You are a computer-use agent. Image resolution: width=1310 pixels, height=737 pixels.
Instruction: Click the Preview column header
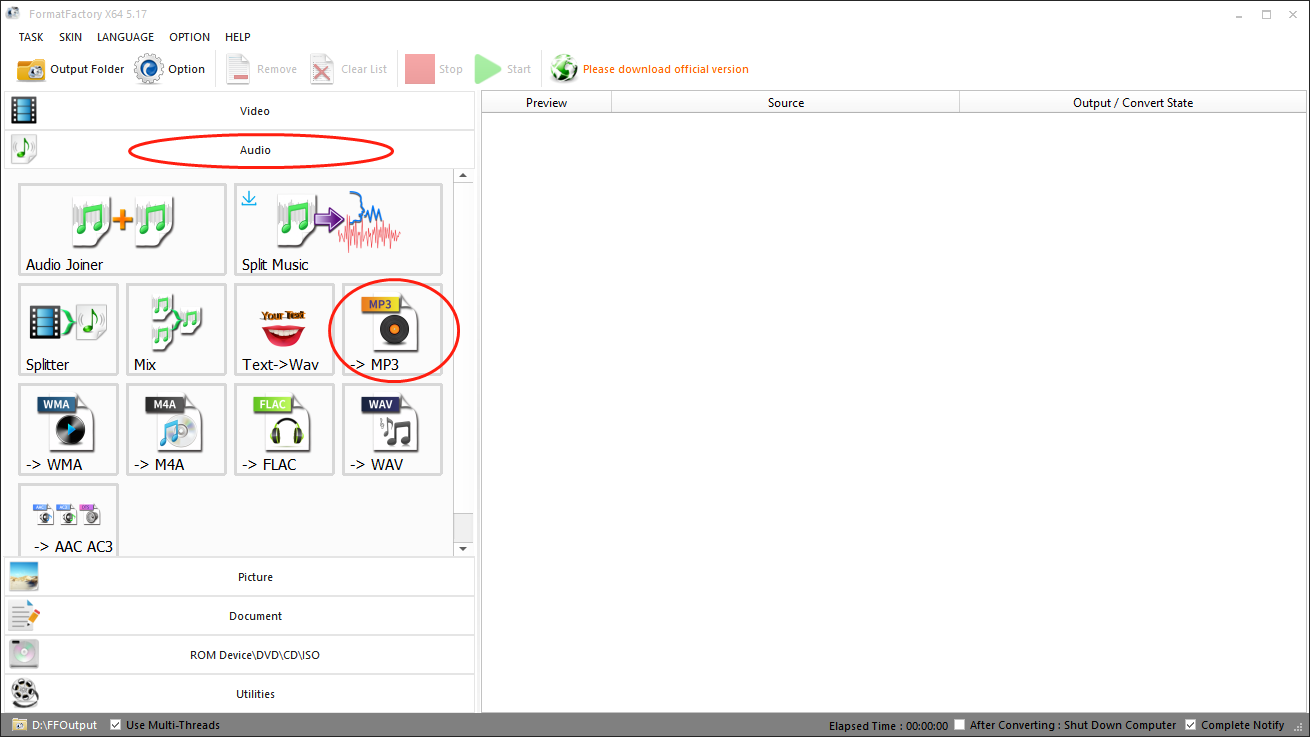point(546,102)
